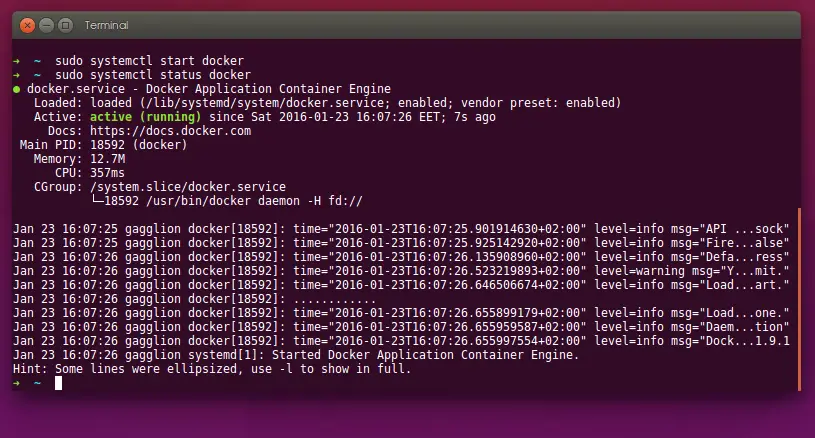Click the 'sudo systemctl start docker' command
This screenshot has height=438, width=815.
tap(150, 61)
